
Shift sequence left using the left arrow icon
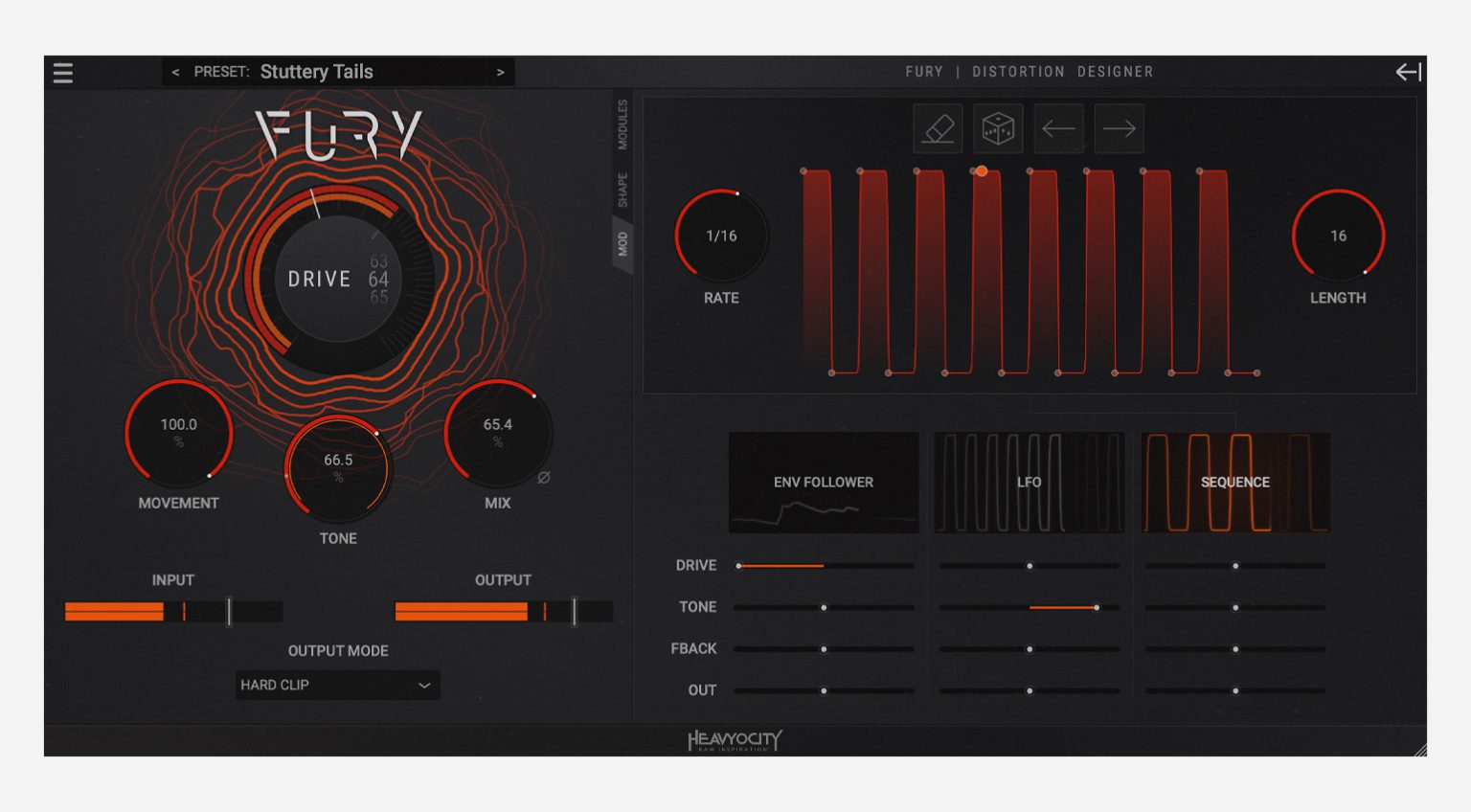tap(1058, 127)
